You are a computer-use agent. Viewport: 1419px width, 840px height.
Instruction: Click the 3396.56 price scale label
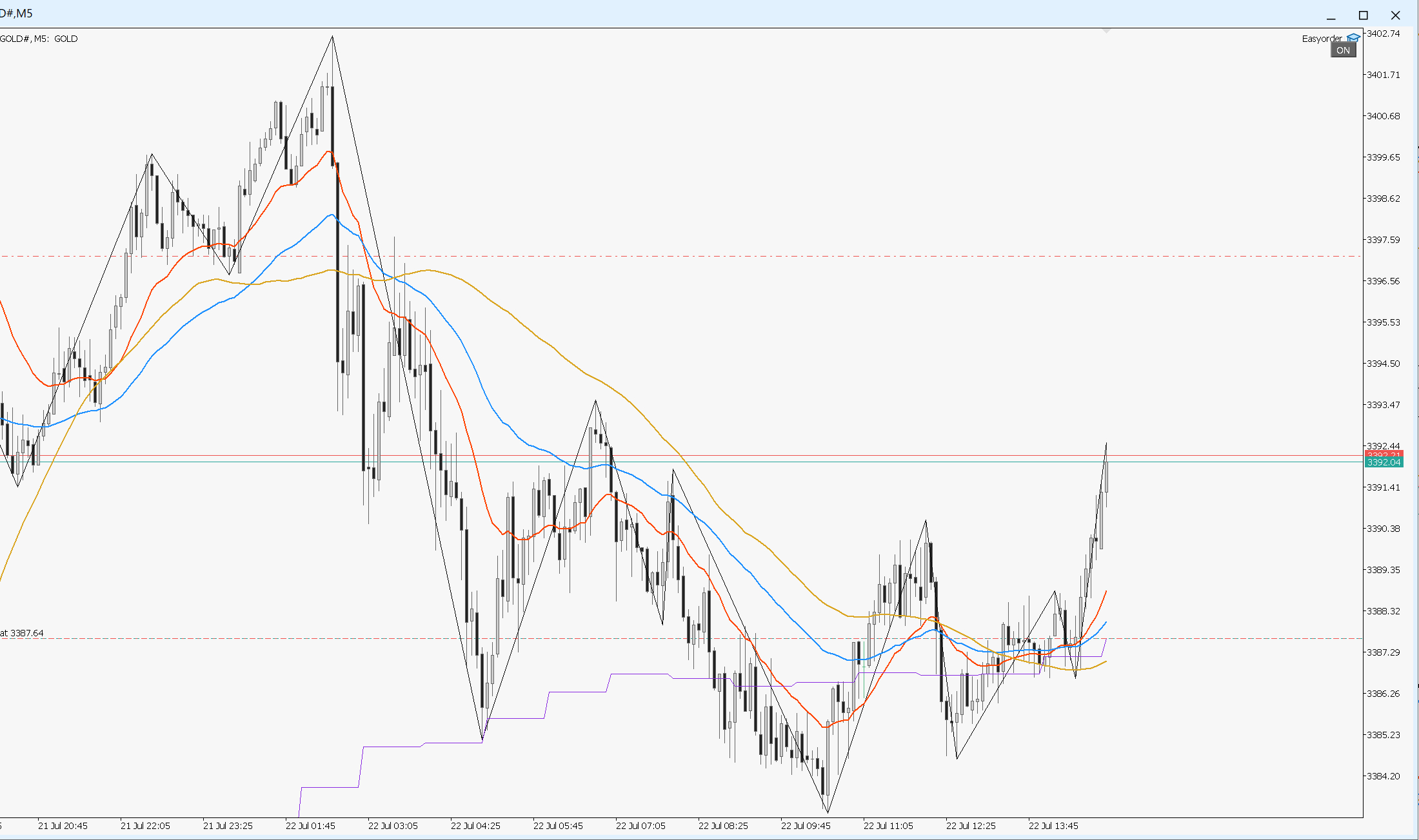point(1384,281)
